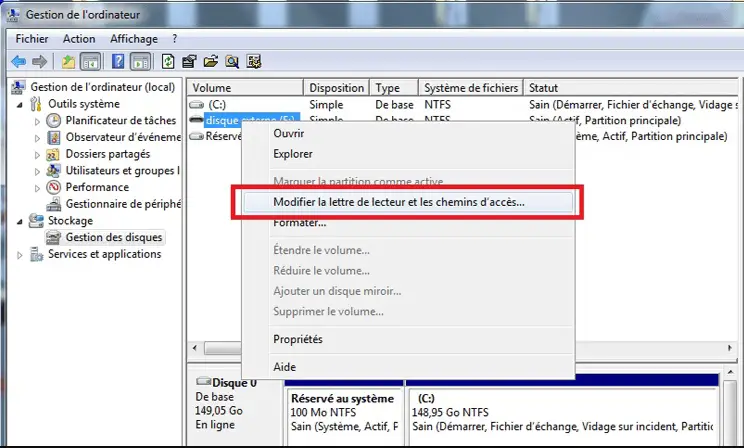744x448 pixels.
Task: Click the Up one level folder icon
Action: pos(68,62)
